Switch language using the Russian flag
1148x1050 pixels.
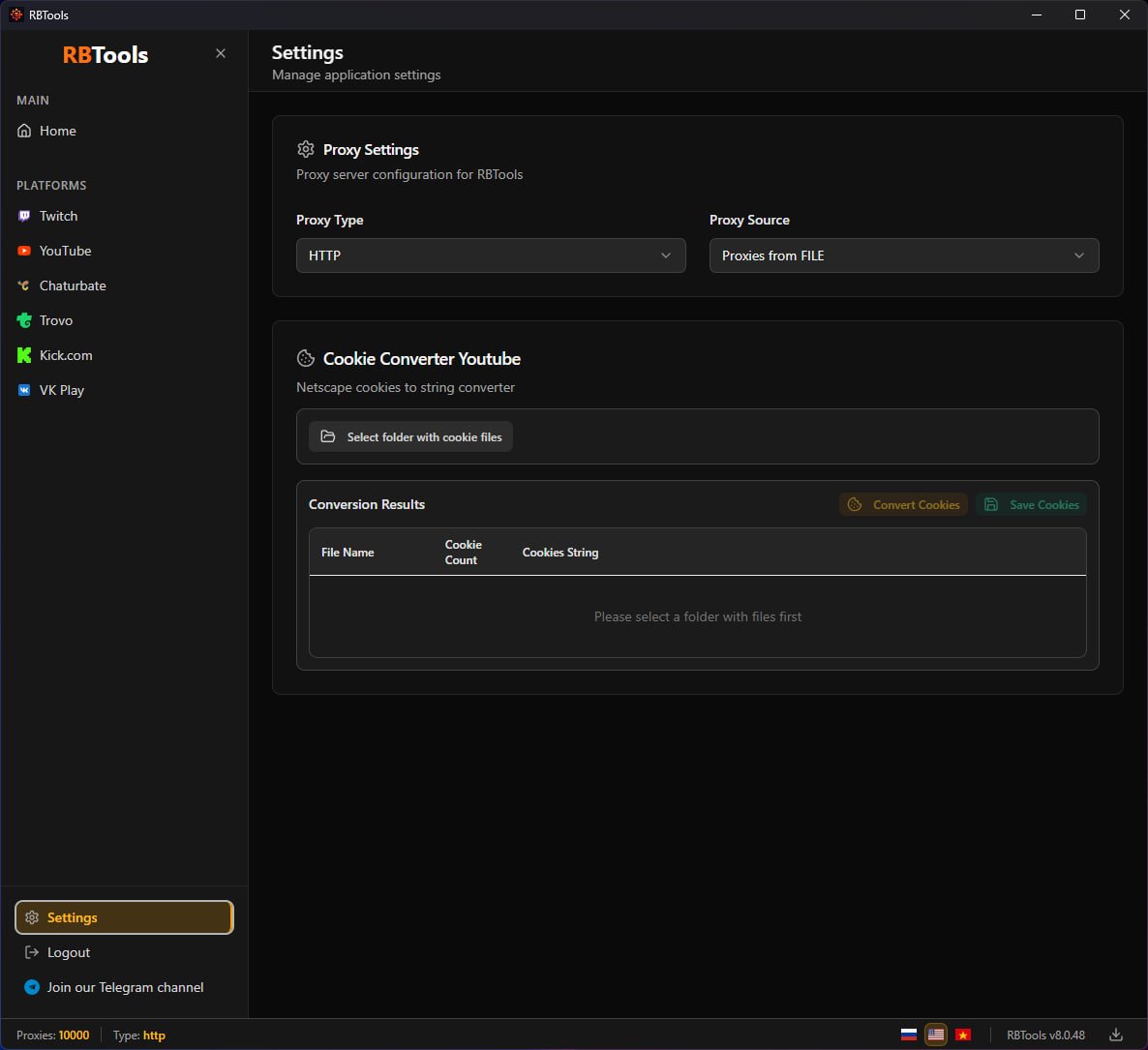pyautogui.click(x=909, y=1035)
